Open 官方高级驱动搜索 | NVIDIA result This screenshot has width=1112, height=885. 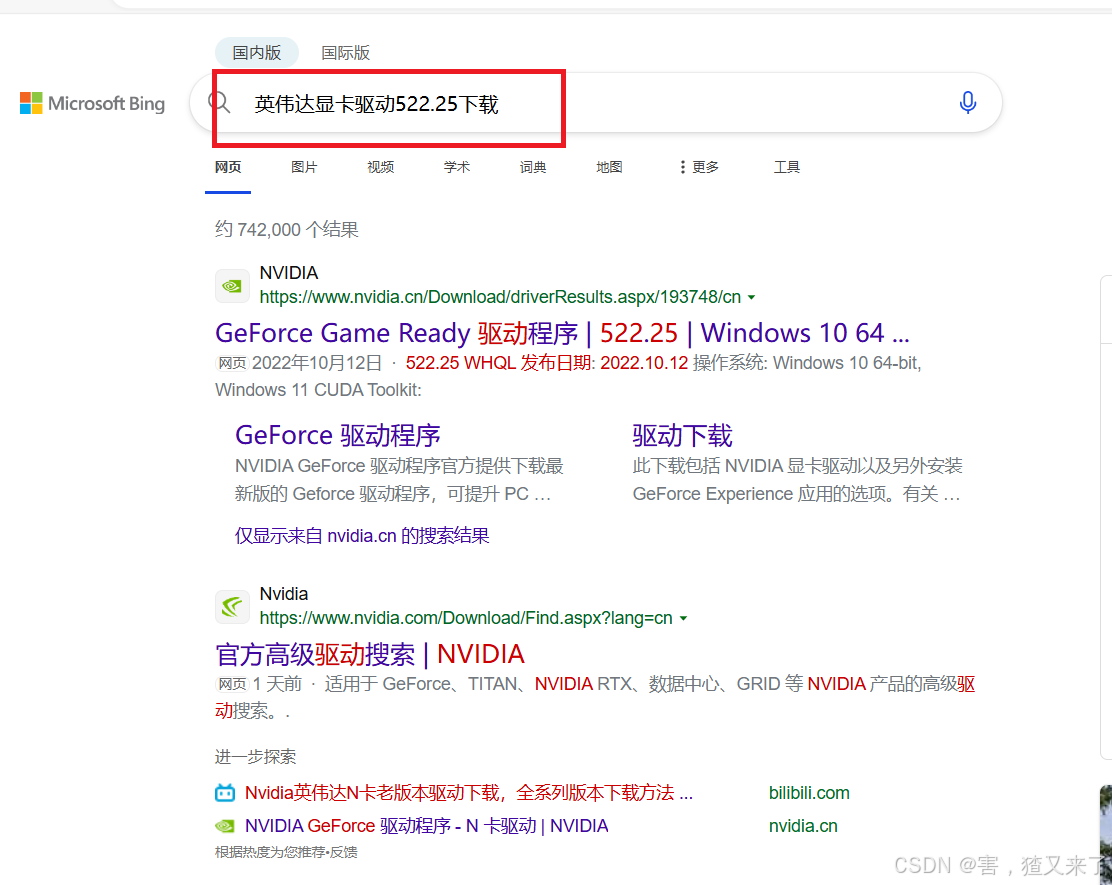369,654
